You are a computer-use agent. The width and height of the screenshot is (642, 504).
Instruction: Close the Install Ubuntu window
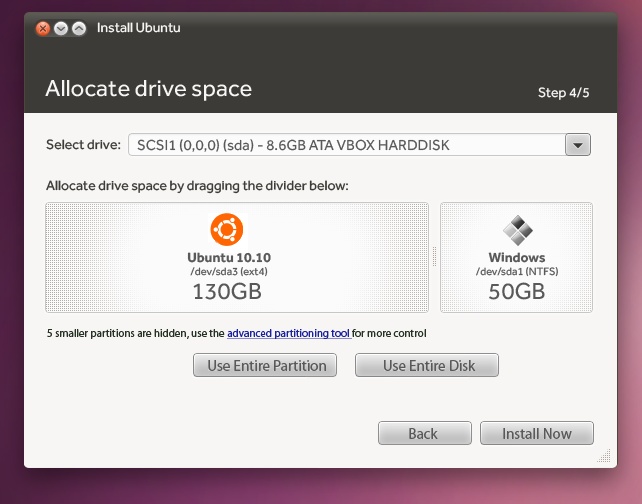(43, 28)
